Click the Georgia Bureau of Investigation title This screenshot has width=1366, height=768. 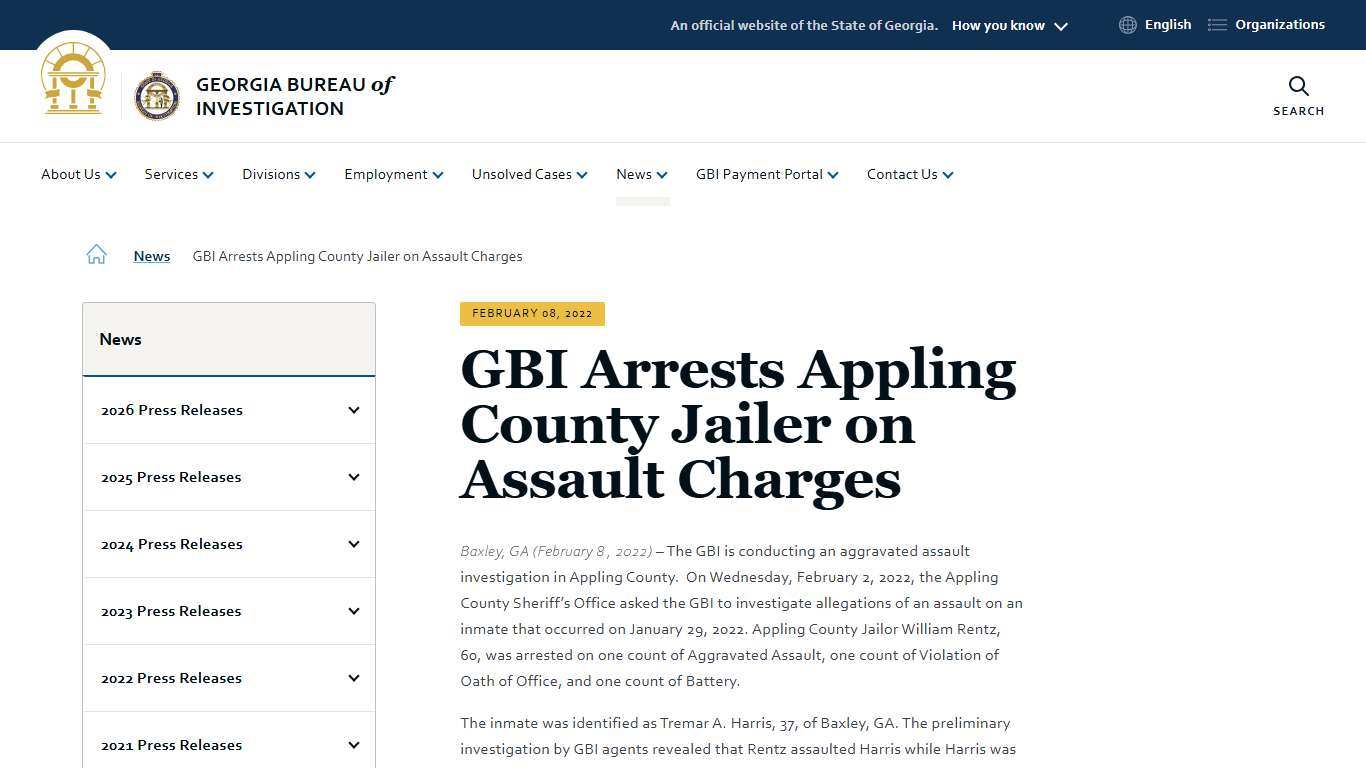point(295,96)
